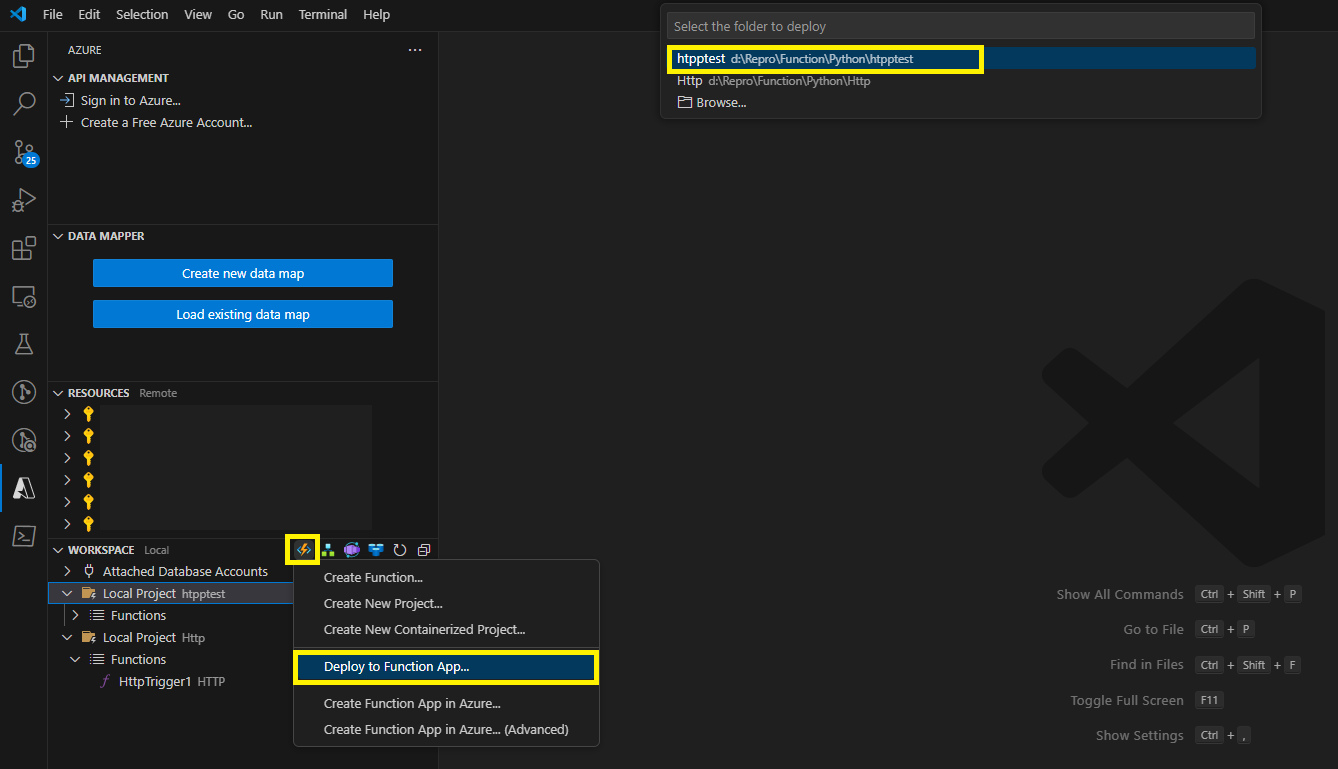1338x769 pixels.
Task: Collapse Local Project Http node
Action: 67,637
